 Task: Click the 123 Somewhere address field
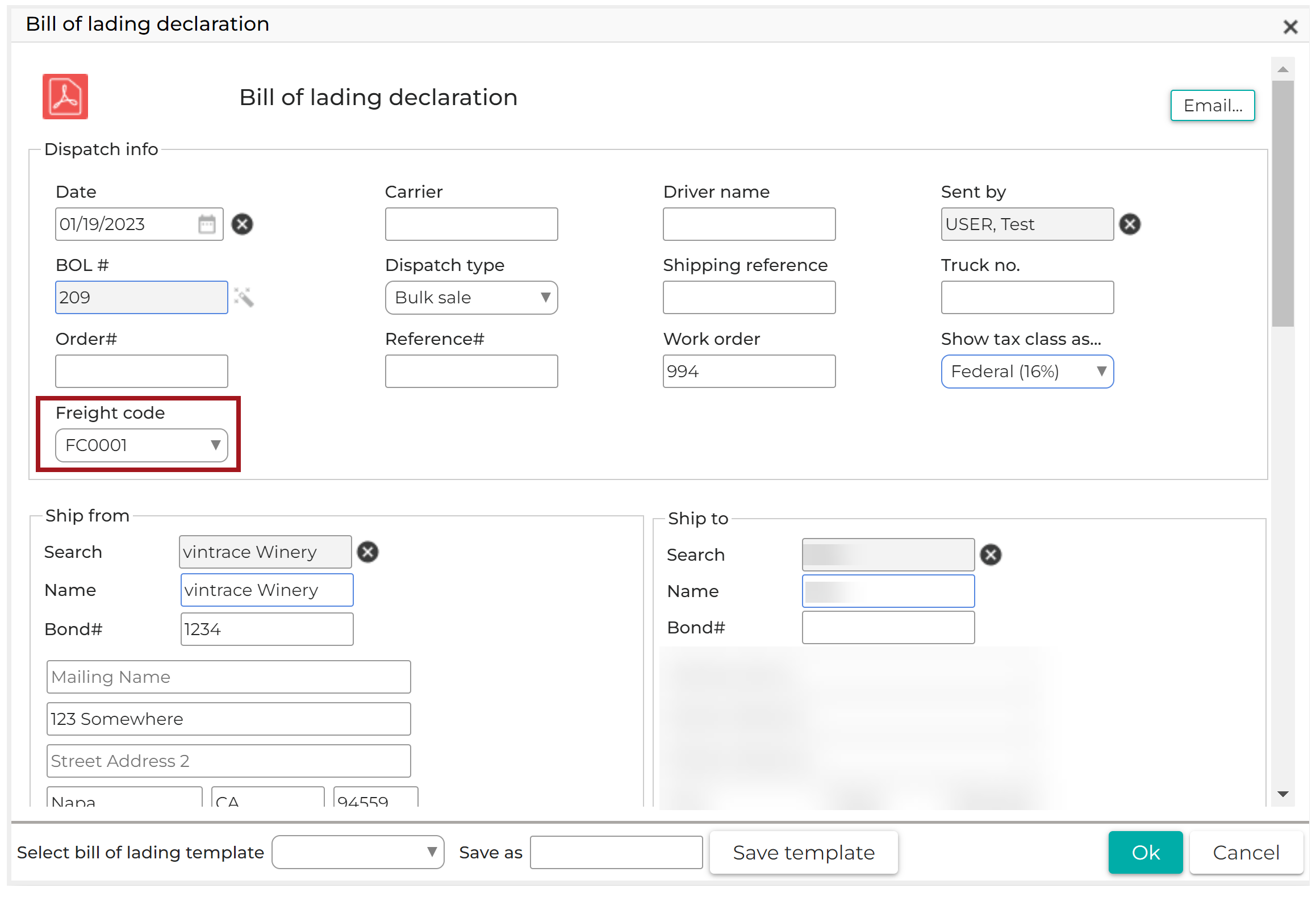229,719
